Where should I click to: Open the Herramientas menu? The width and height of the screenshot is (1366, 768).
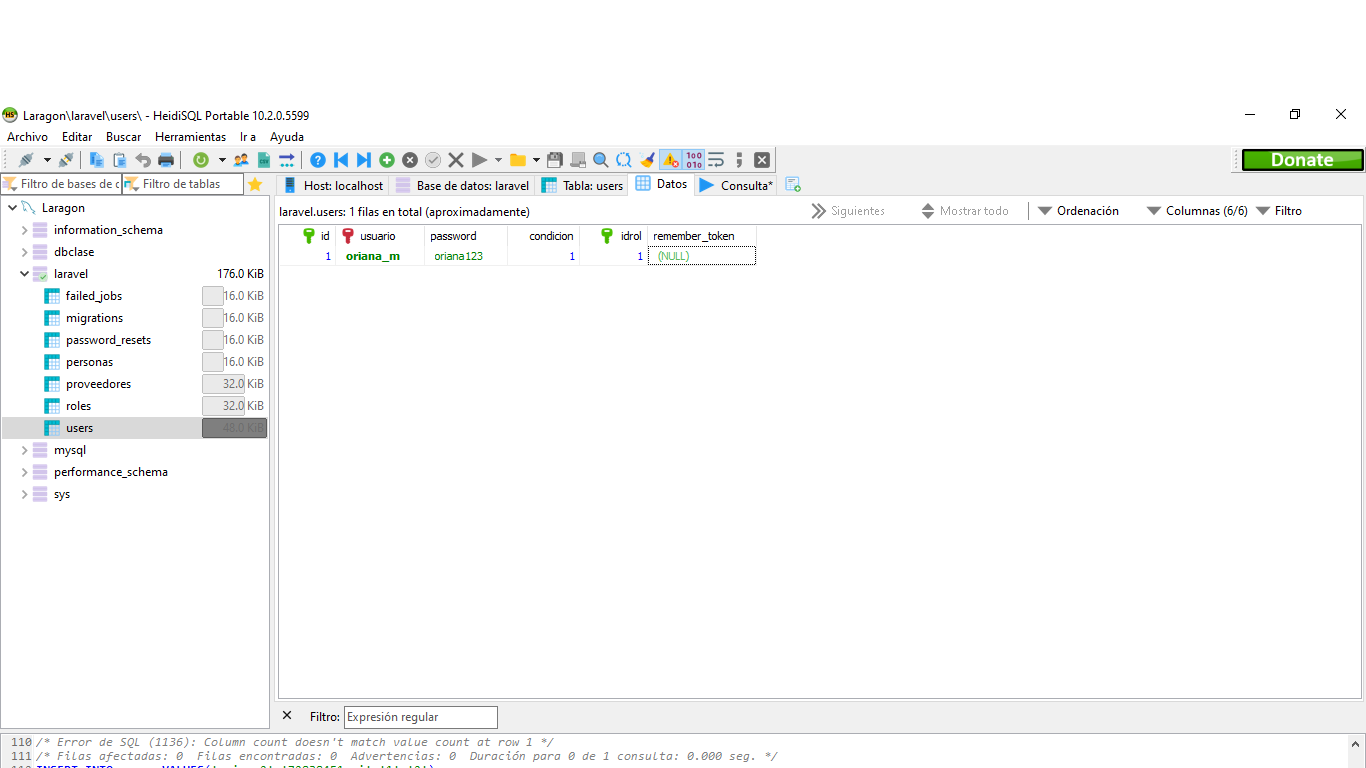pos(191,137)
